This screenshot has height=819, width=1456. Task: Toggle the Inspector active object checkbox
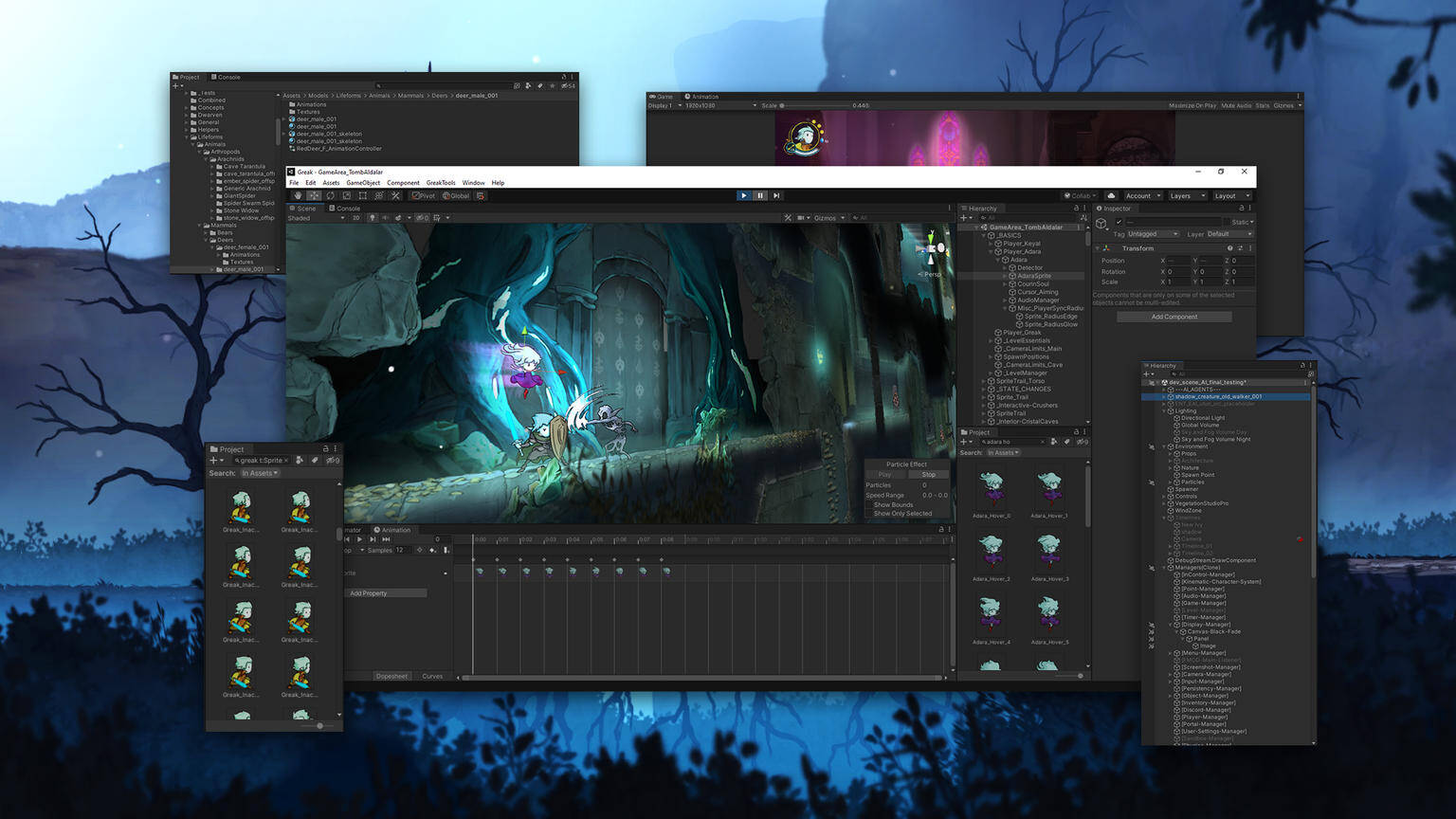(1119, 222)
